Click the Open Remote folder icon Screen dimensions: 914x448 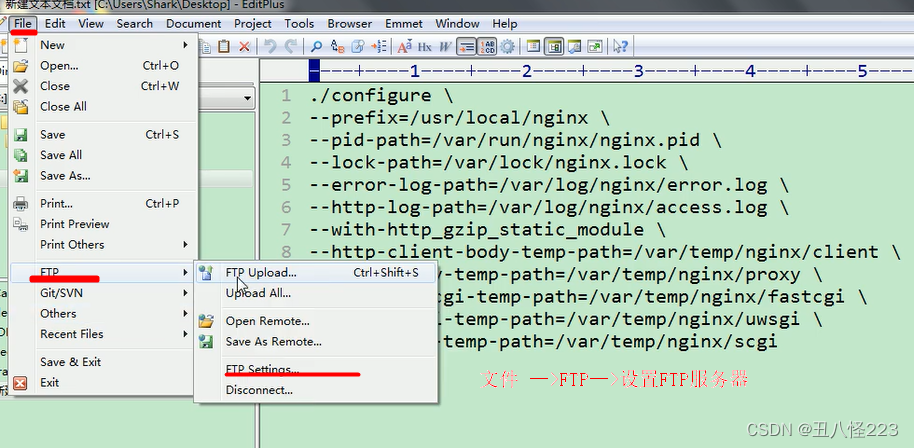(x=206, y=321)
